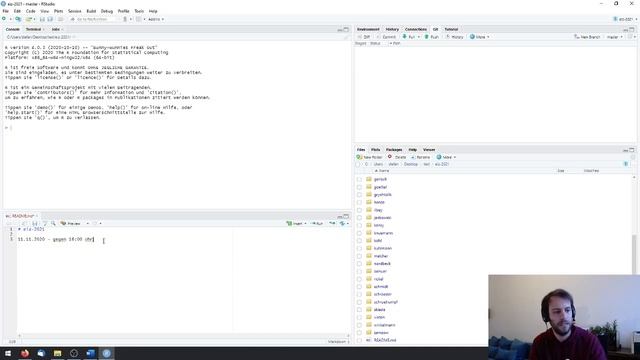The height and width of the screenshot is (360, 640).
Task: Click the Files pane vertical scrollbar
Action: tap(634, 254)
